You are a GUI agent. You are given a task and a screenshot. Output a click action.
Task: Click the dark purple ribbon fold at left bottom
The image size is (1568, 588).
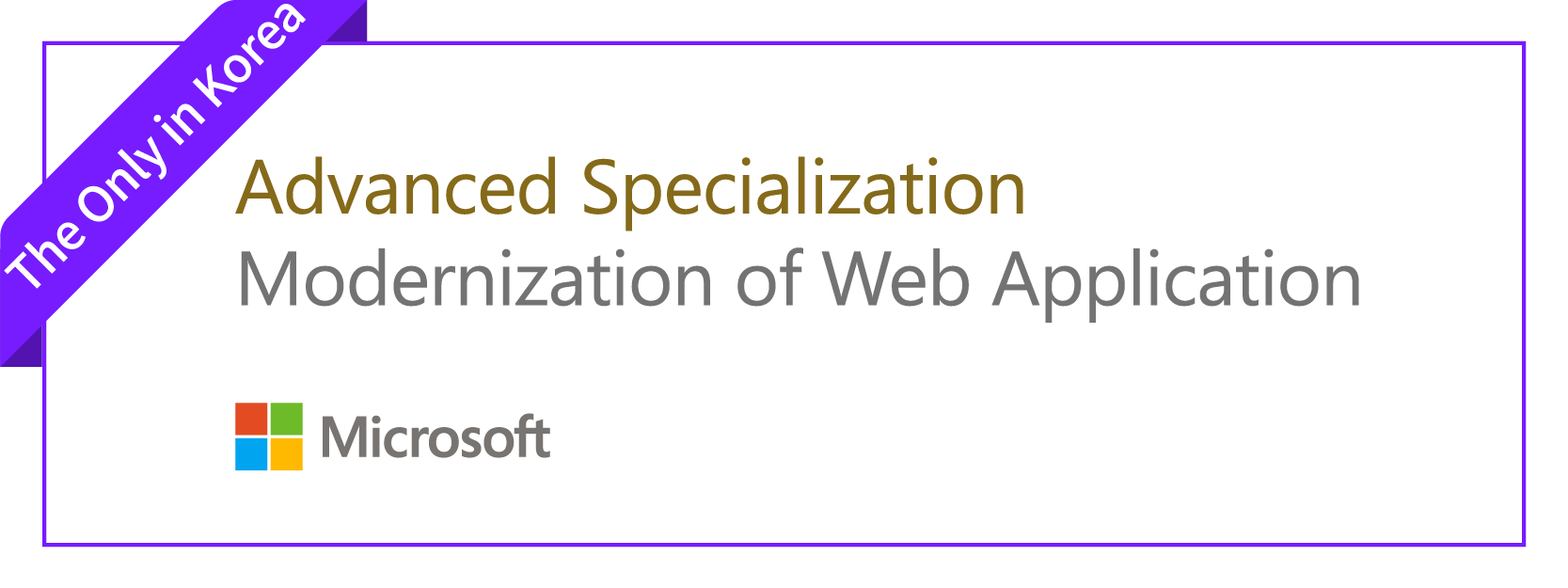[23, 344]
